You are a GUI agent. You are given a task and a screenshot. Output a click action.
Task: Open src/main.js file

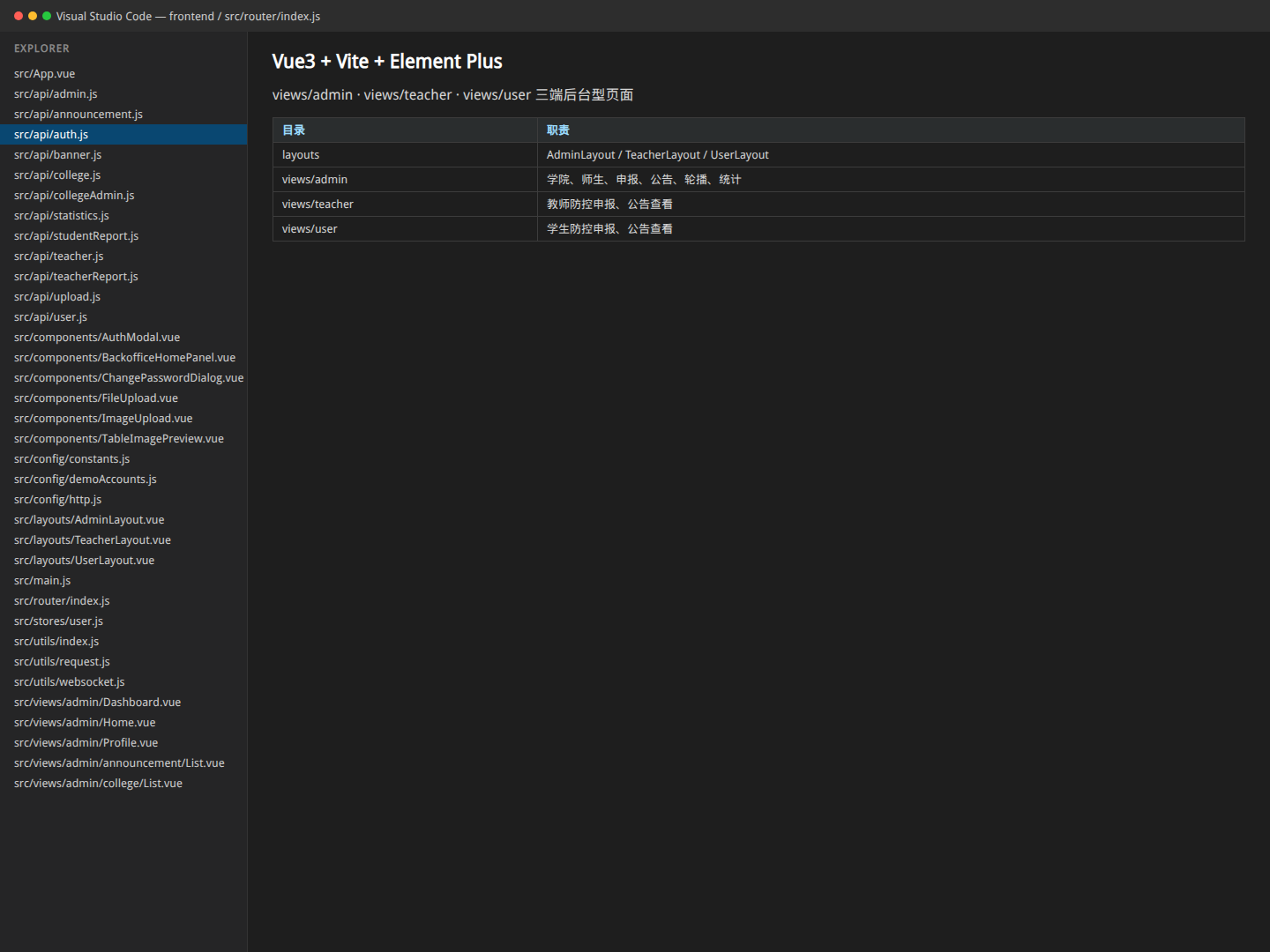(123, 581)
